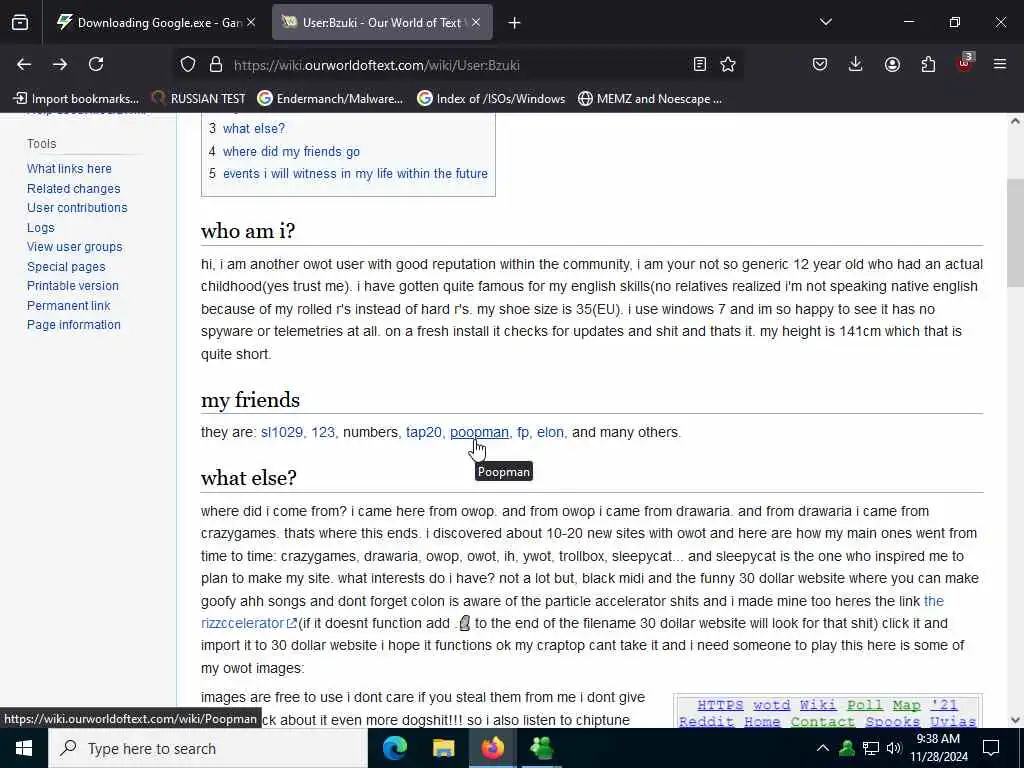Jump to where did my friends go
Viewport: 1024px width, 768px height.
[291, 152]
